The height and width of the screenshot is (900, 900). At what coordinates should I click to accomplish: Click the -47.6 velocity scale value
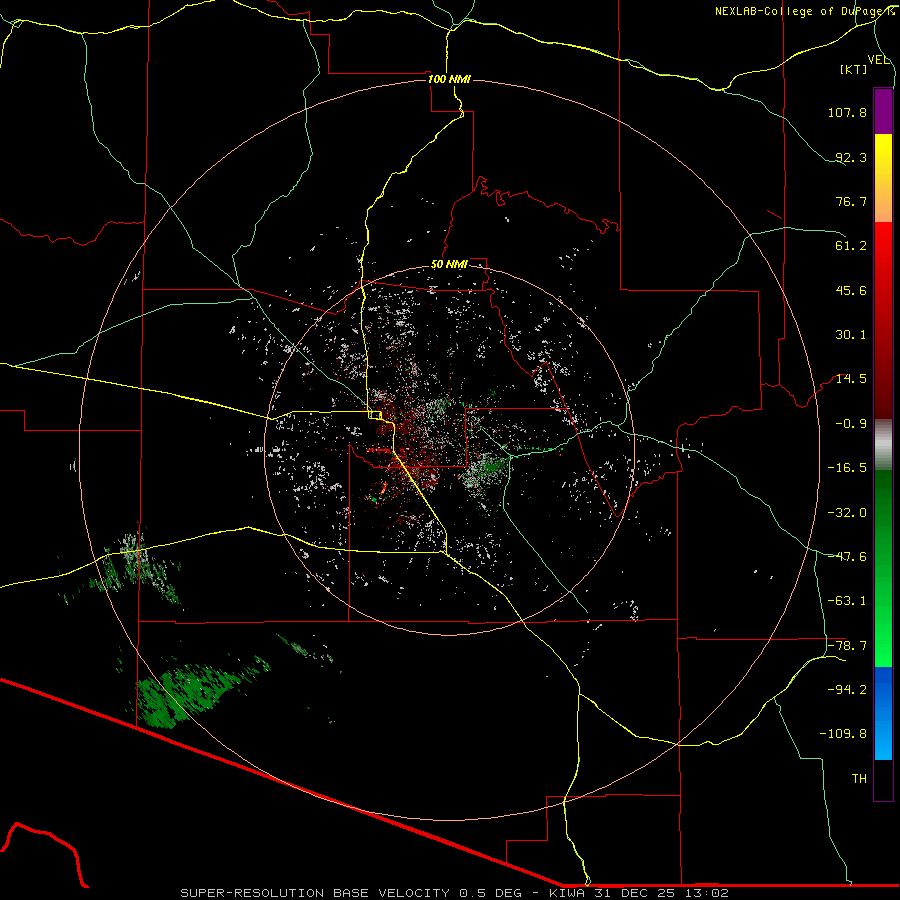[847, 557]
